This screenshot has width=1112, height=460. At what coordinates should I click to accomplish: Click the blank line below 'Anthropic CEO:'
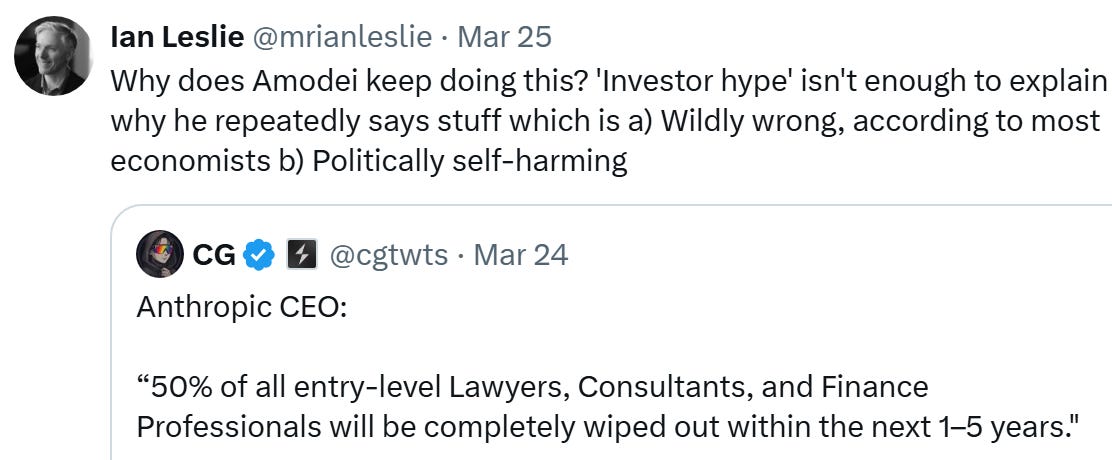pyautogui.click(x=400, y=346)
